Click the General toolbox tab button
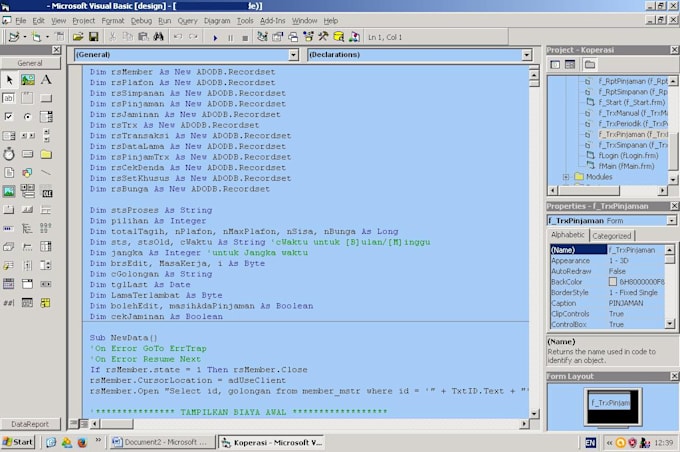The width and height of the screenshot is (680, 452). [30, 63]
